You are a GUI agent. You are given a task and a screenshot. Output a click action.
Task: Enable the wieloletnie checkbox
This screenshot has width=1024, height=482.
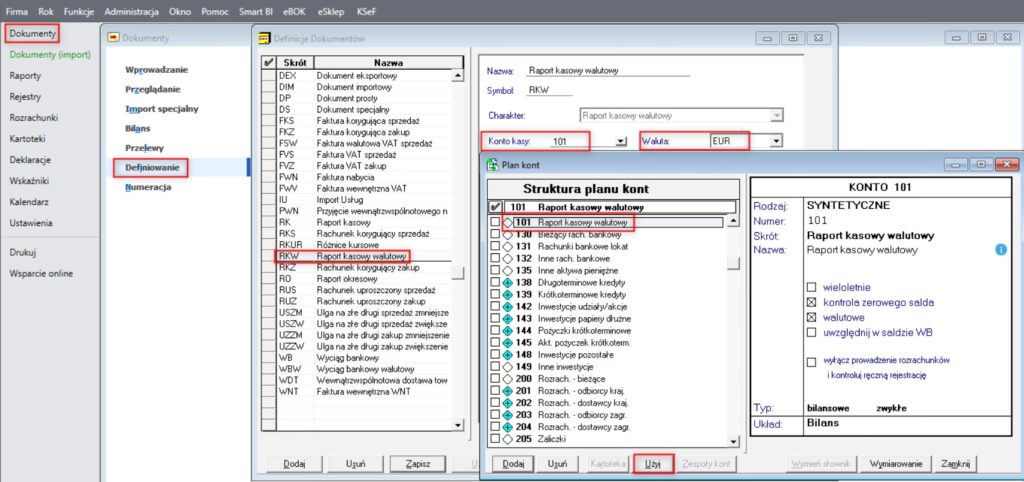click(x=812, y=287)
